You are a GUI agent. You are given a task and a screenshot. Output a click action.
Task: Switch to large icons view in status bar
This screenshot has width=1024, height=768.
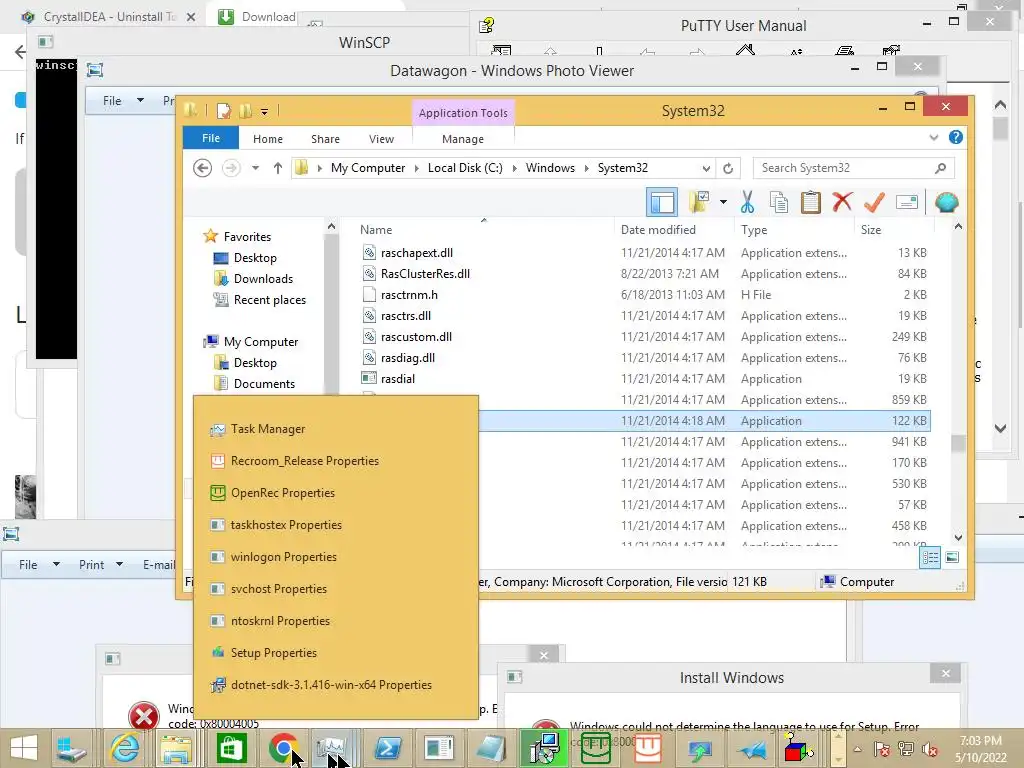(952, 557)
